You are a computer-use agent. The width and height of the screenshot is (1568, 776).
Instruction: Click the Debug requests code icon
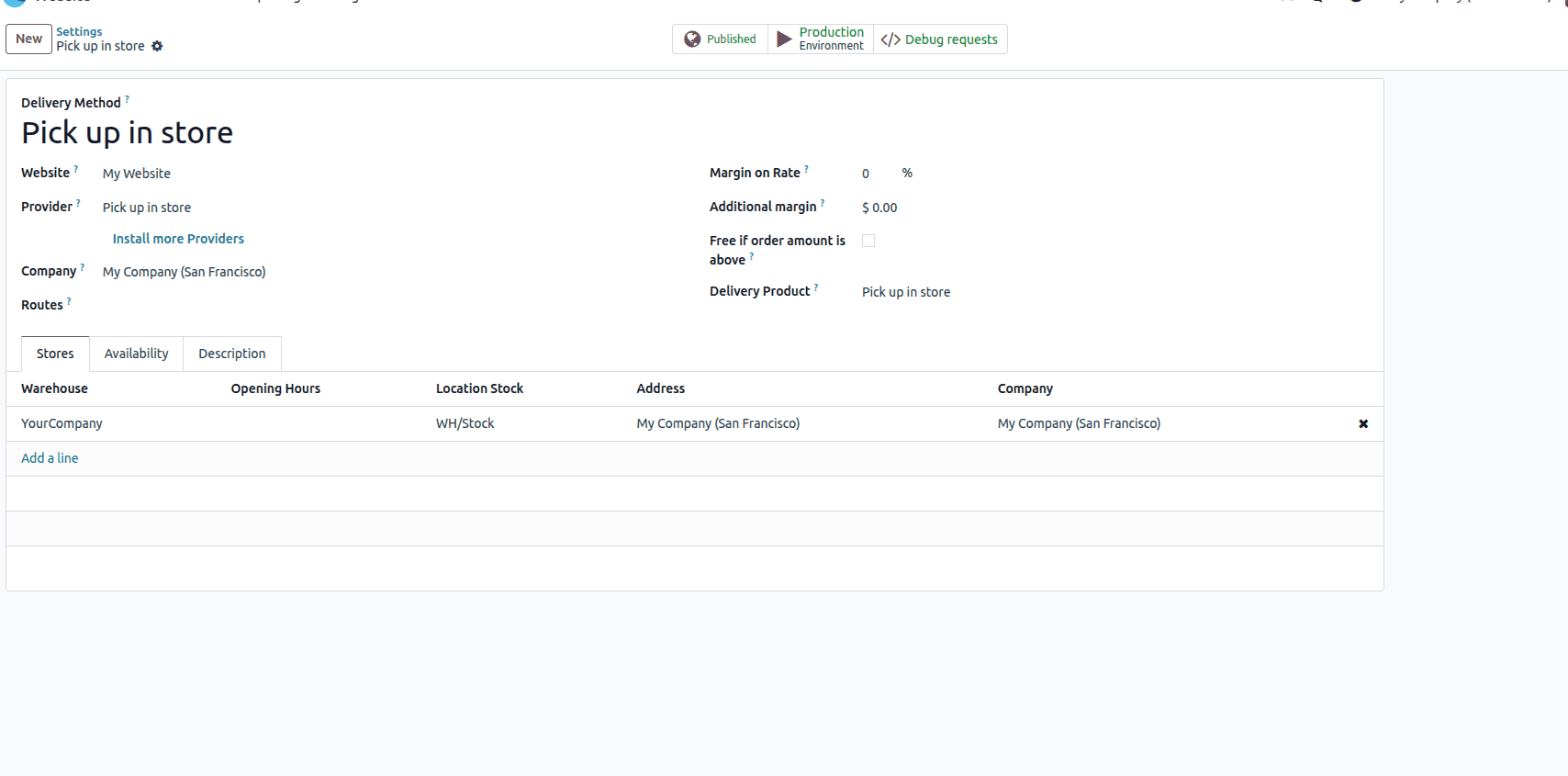coord(890,39)
